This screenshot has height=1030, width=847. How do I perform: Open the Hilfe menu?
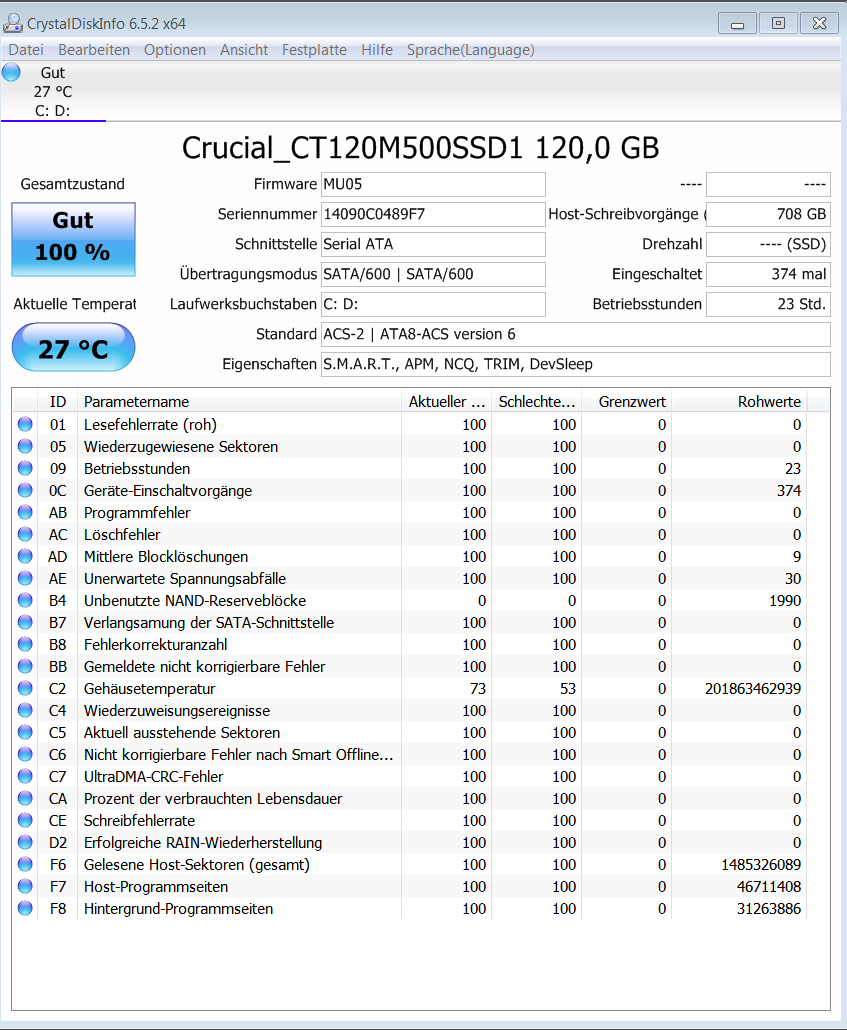pyautogui.click(x=377, y=50)
